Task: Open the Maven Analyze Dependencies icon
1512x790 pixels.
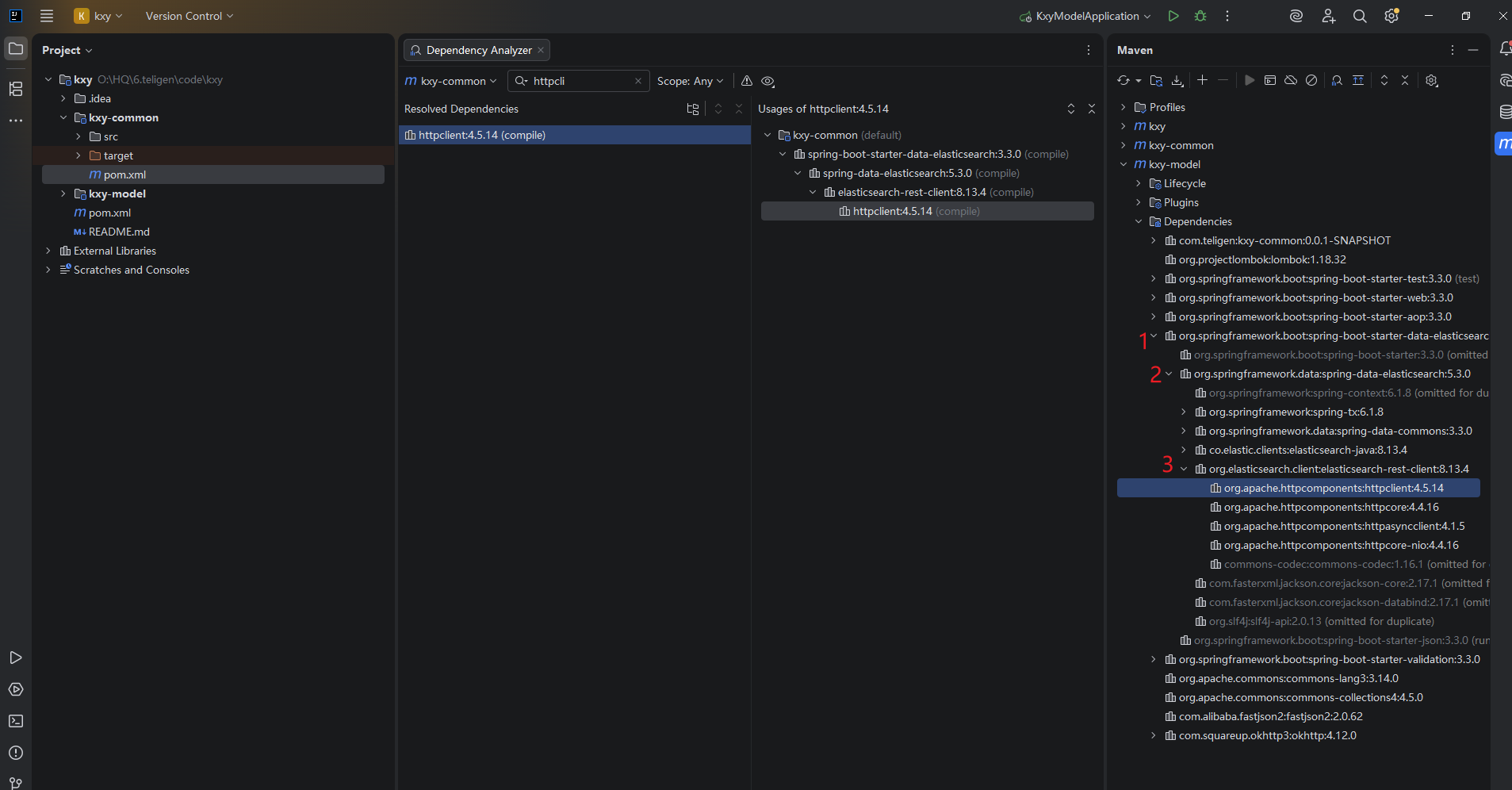Action: click(1337, 80)
